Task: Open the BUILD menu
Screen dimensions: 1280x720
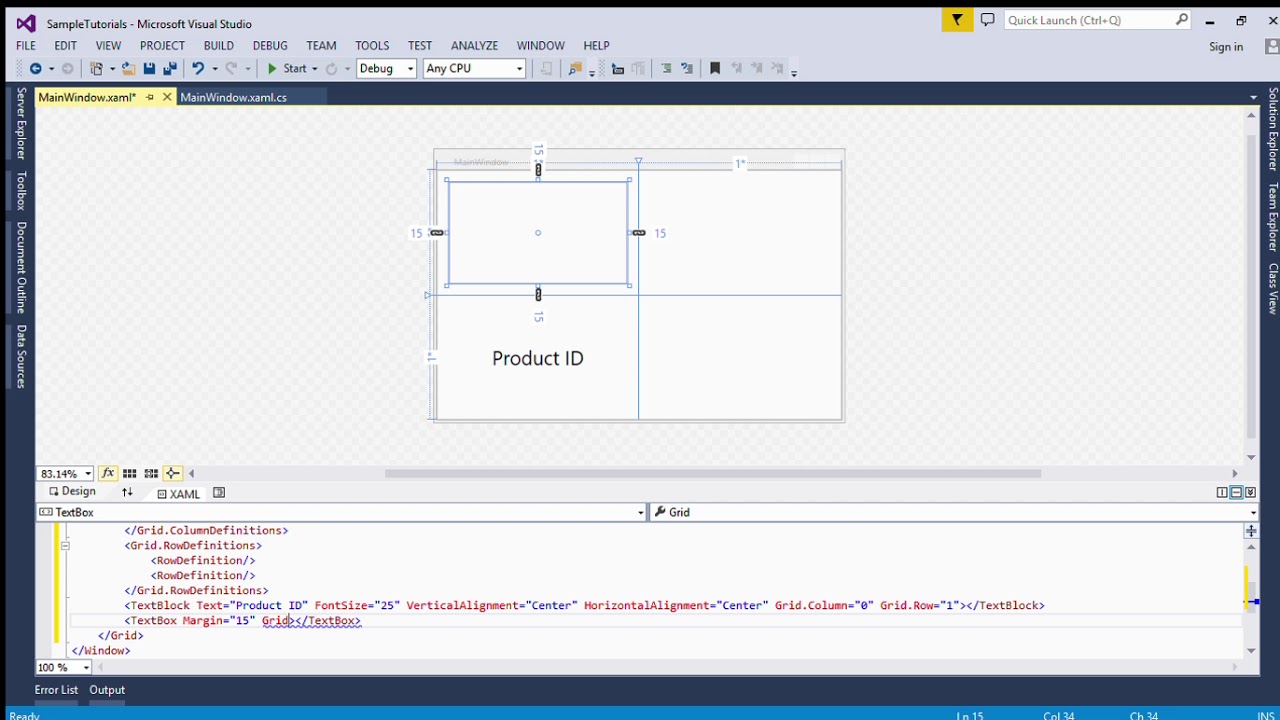Action: tap(219, 45)
